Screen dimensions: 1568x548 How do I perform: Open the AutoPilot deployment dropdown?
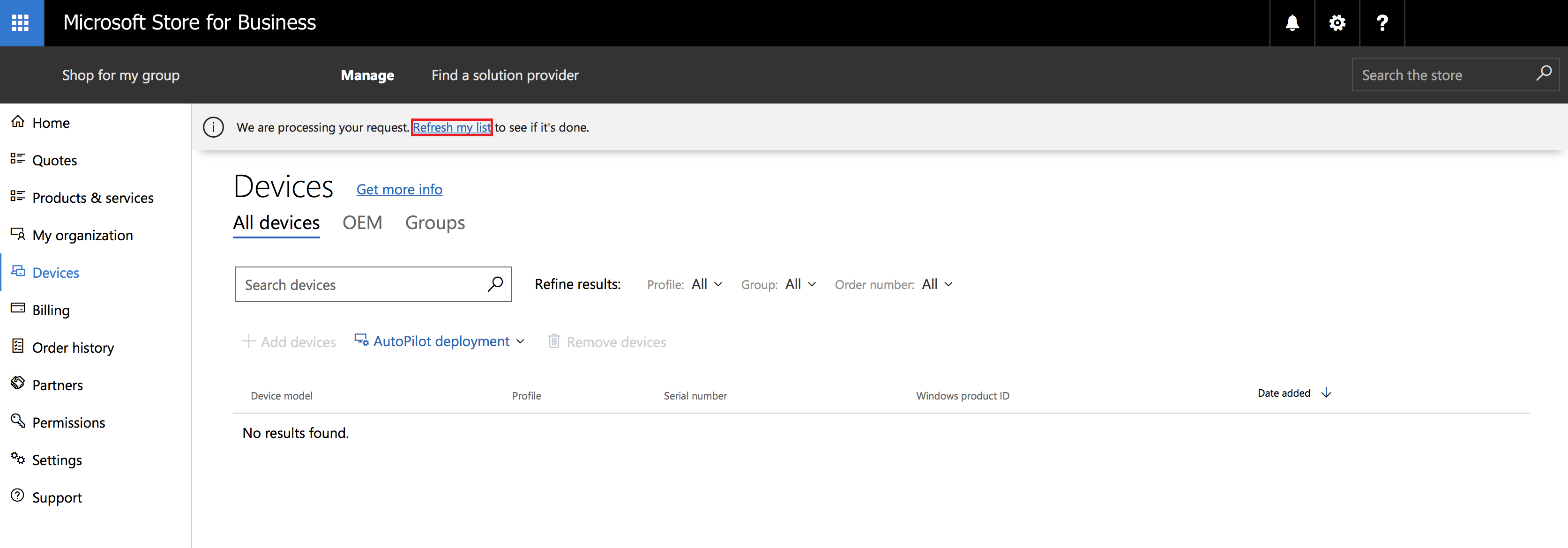(x=441, y=341)
